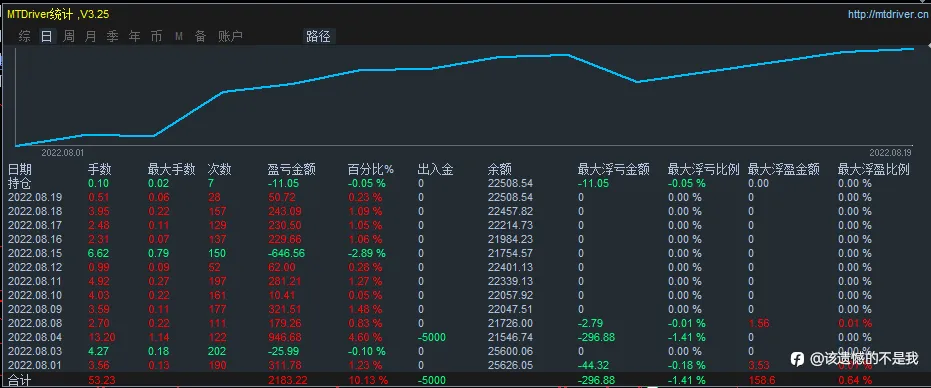Open the 月 monthly tab
This screenshot has height=388, width=931.
click(x=90, y=37)
